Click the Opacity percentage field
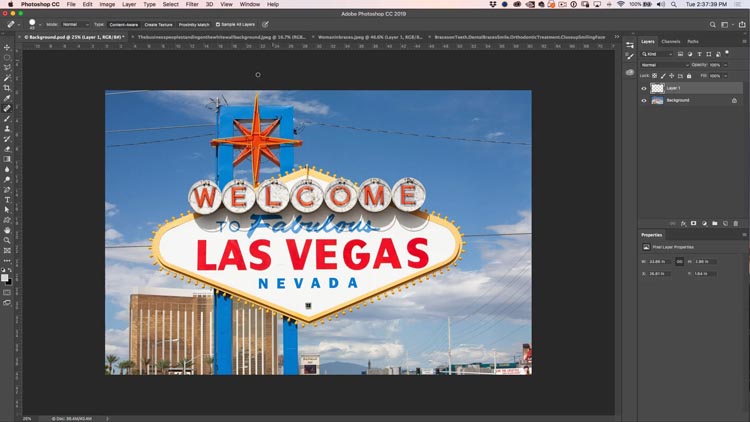The image size is (750, 422). click(x=715, y=65)
